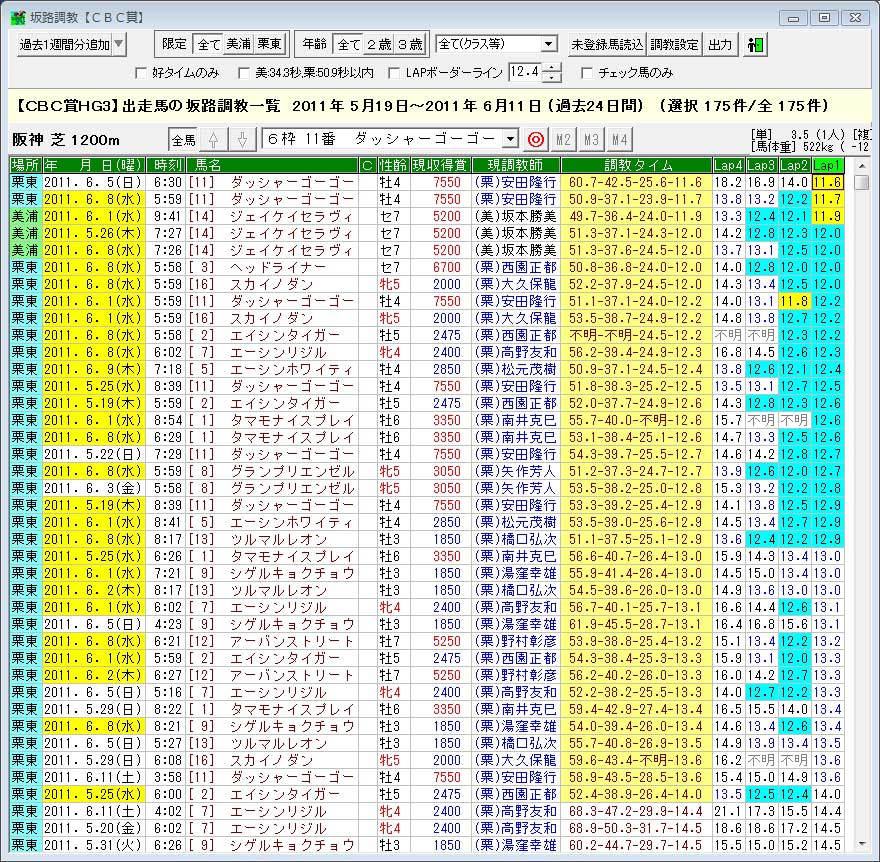
Task: Expand the horse selector showing ダッシャーゴーゴー
Action: (x=510, y=139)
